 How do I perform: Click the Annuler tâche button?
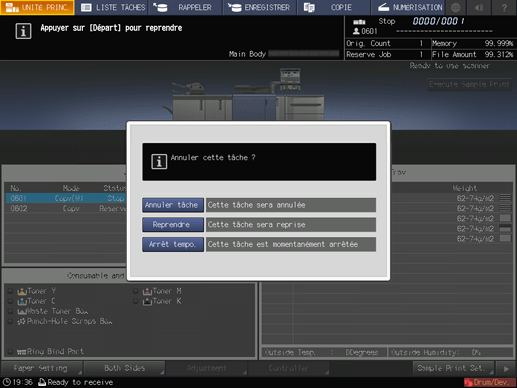[x=173, y=205]
